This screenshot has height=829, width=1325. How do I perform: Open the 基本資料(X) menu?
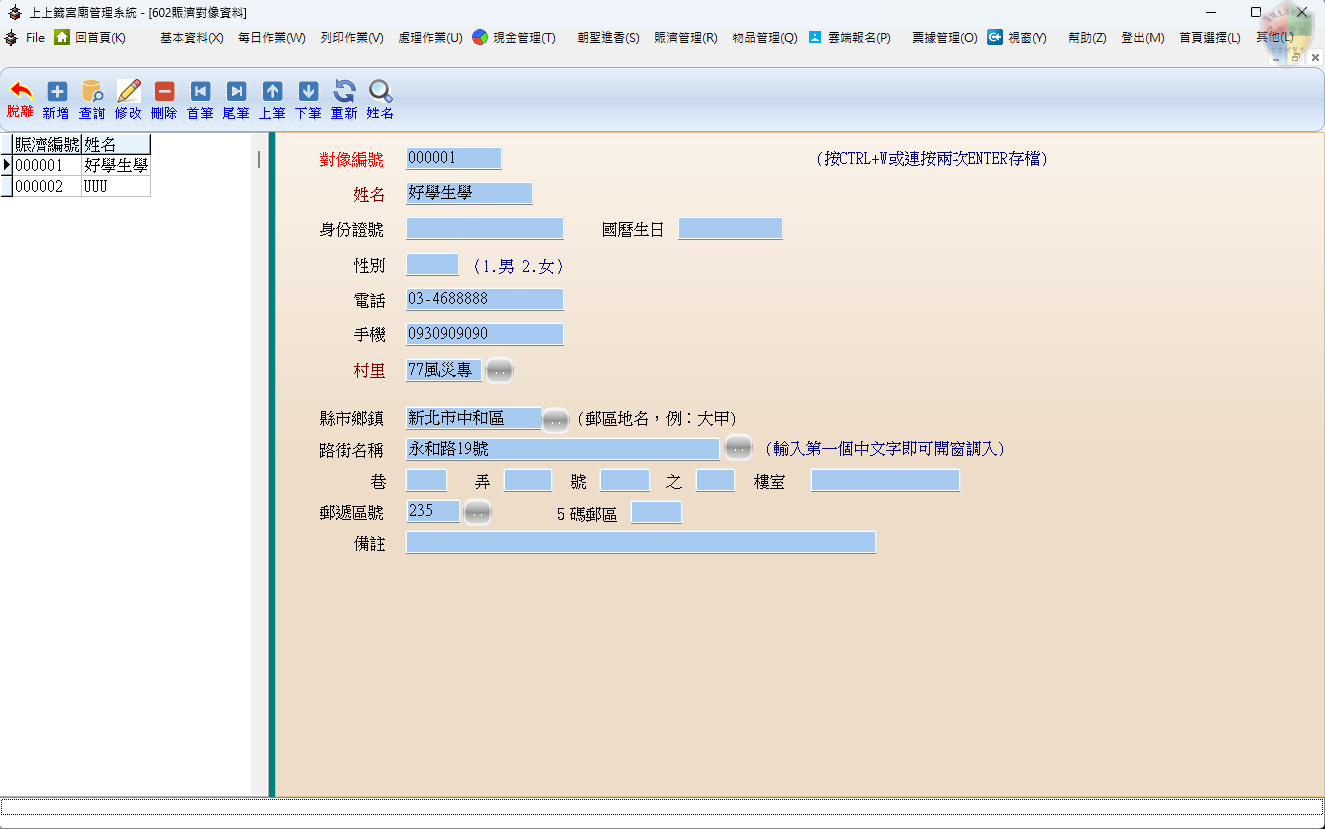click(x=191, y=38)
